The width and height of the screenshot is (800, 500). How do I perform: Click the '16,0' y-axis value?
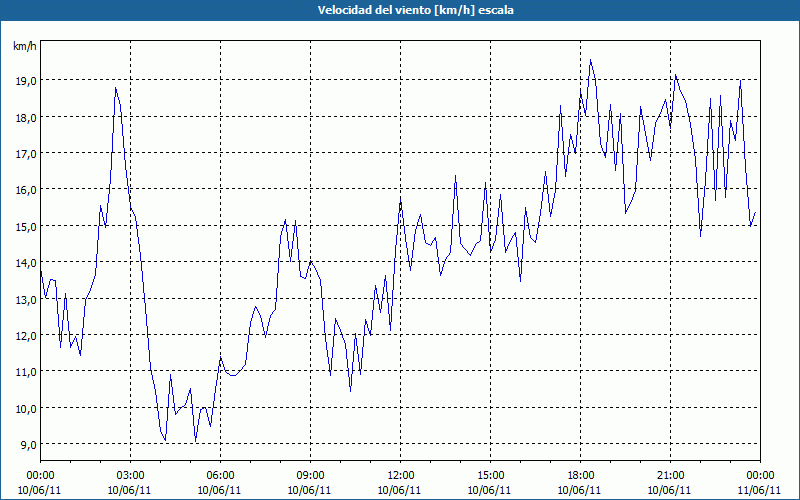(25, 190)
